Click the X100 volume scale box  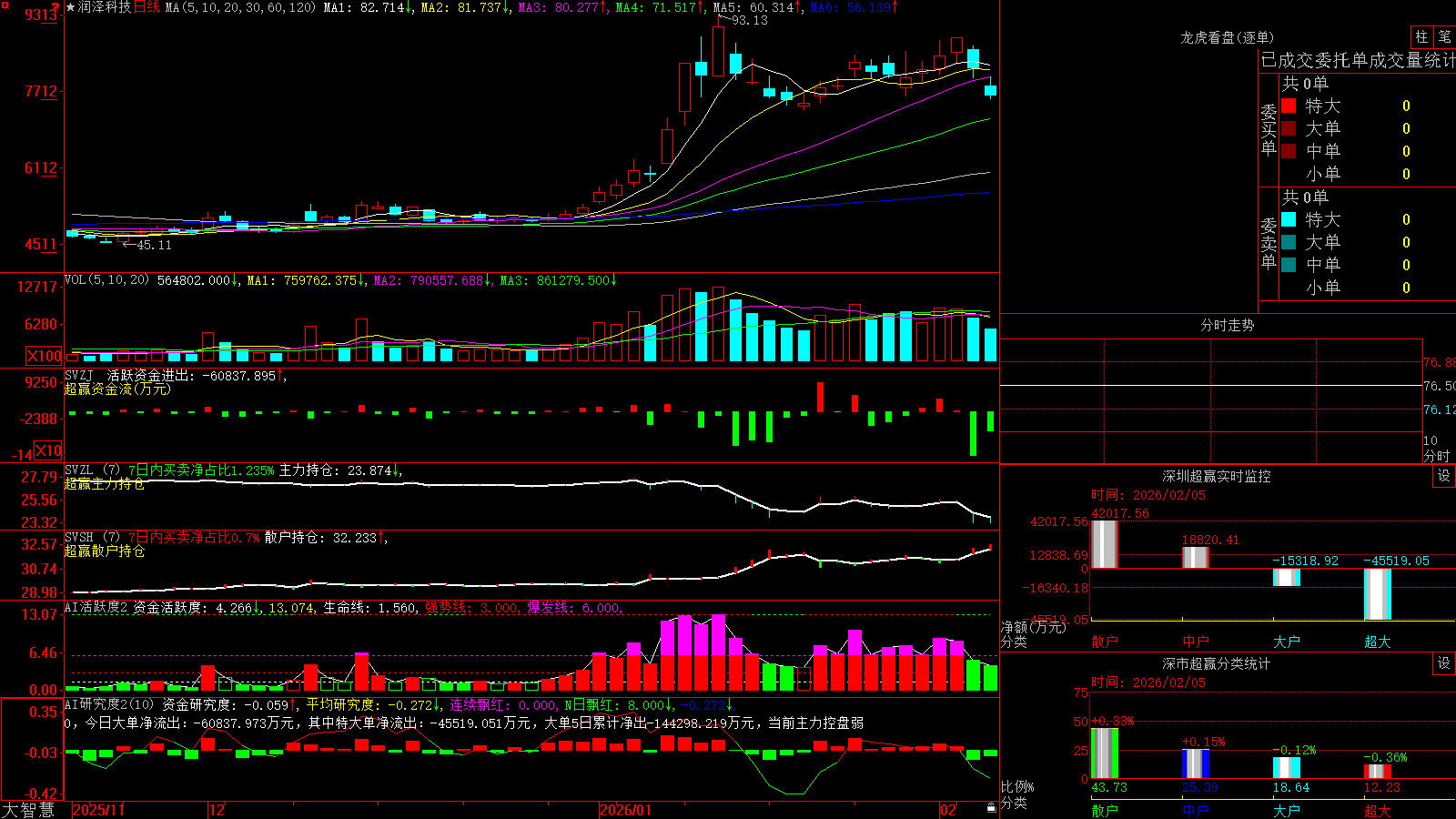pos(44,356)
